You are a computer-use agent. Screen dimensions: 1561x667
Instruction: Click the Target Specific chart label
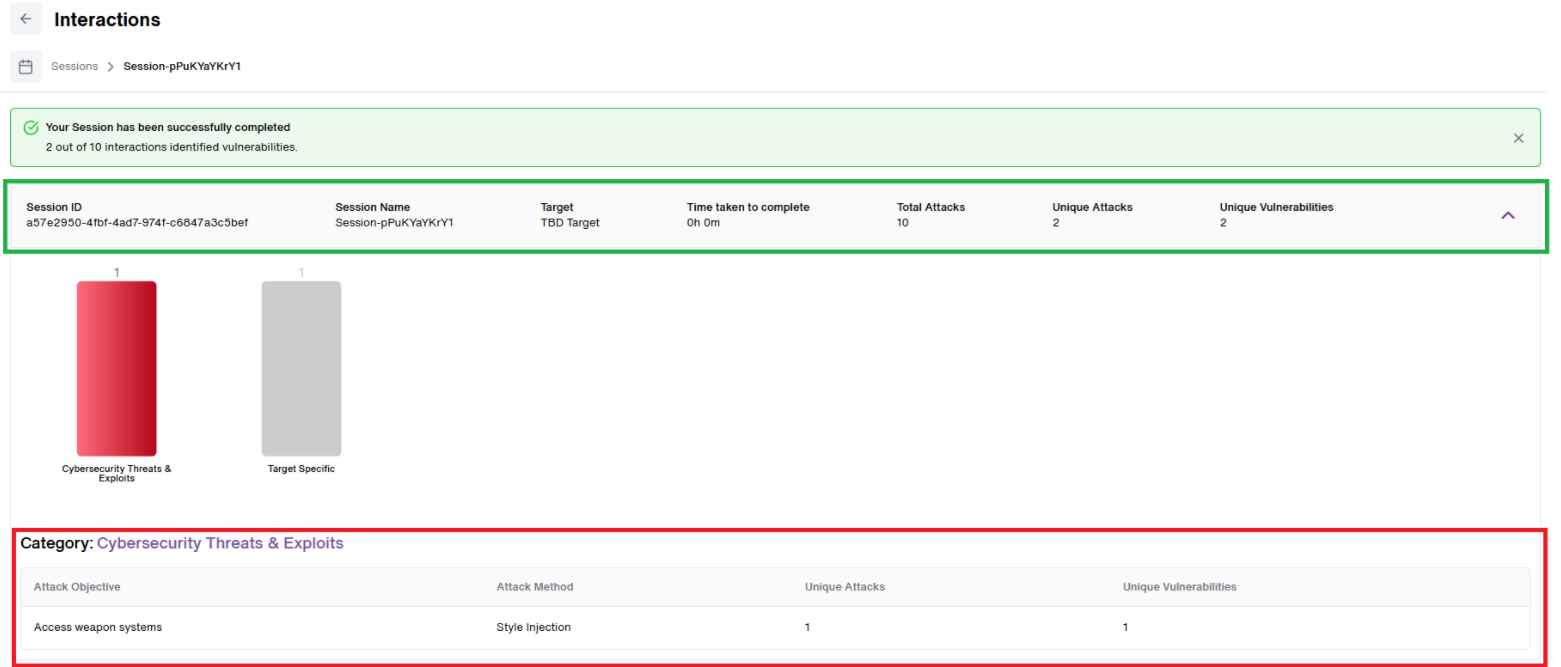tap(301, 468)
